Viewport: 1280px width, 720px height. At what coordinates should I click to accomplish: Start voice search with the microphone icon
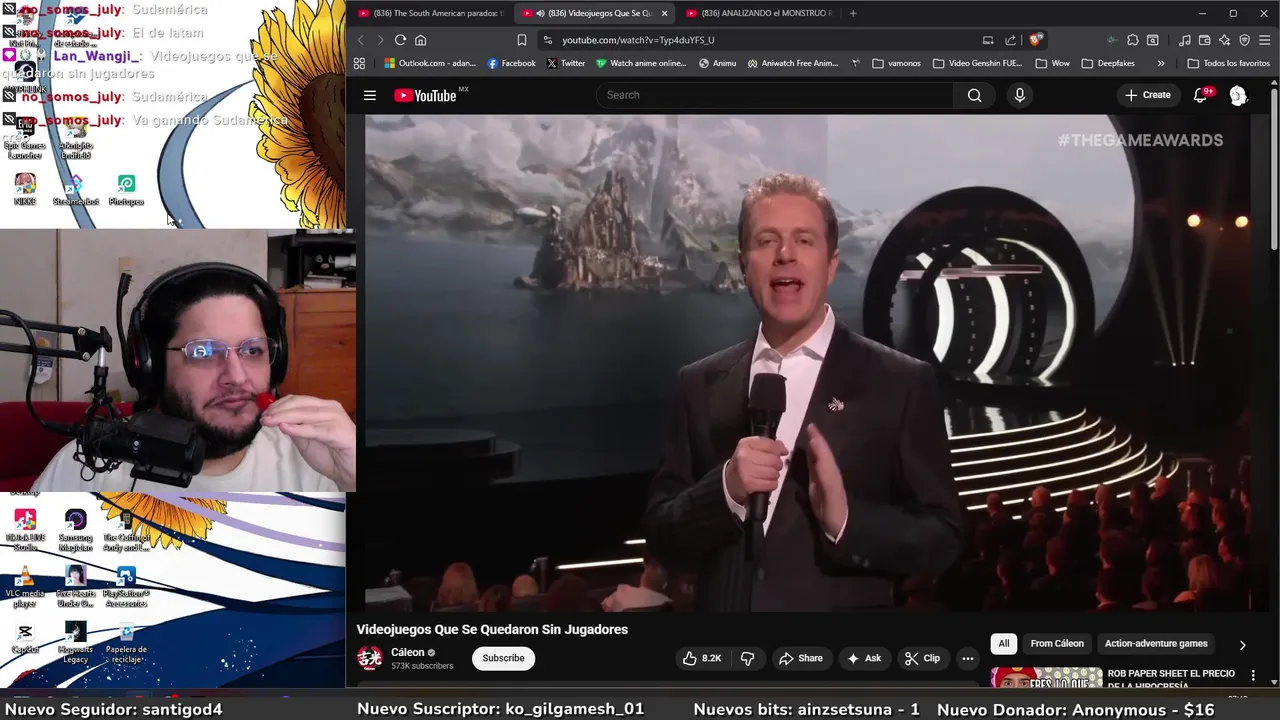point(1019,95)
